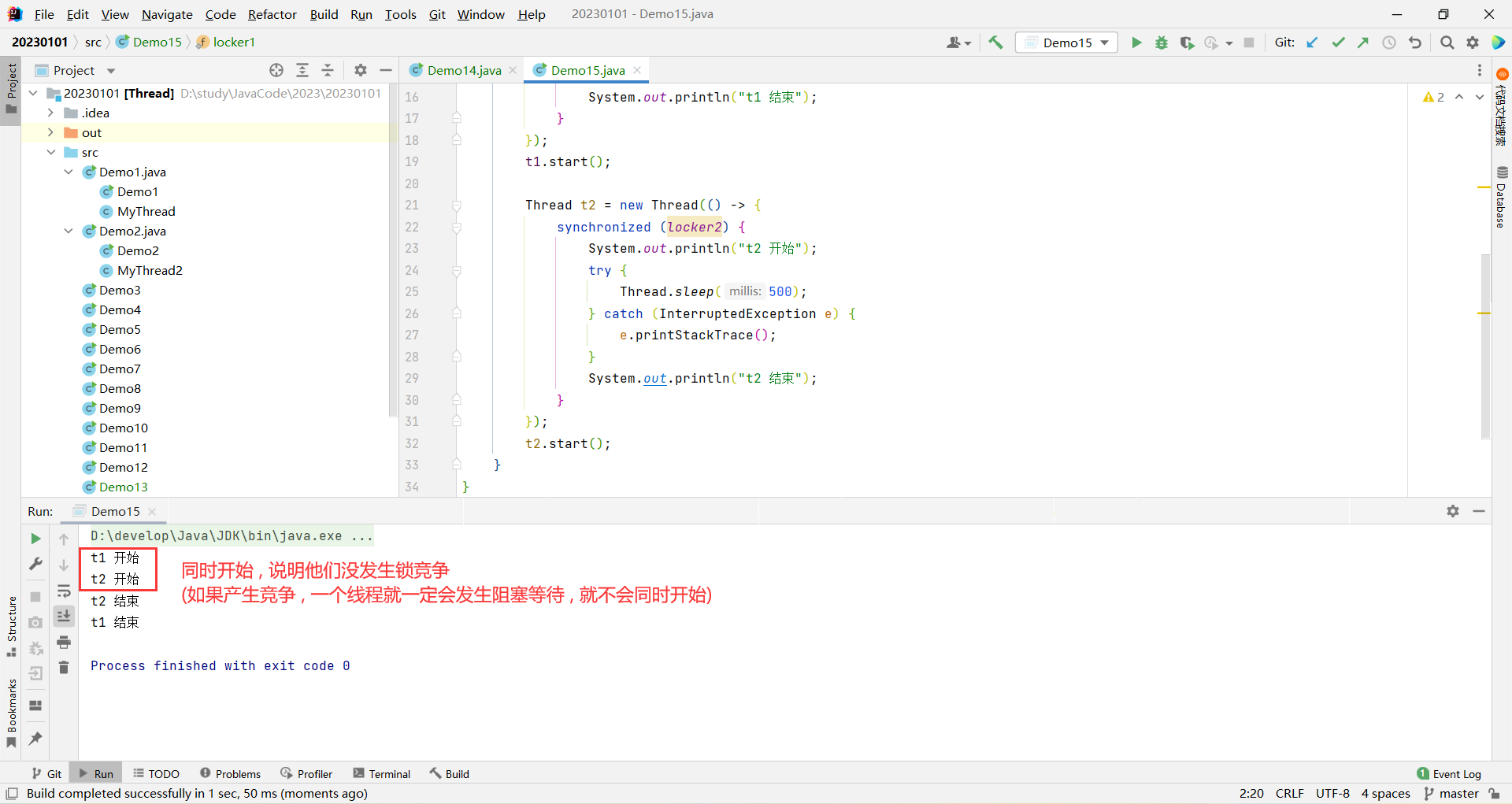1512x804 pixels.
Task: Start debugging with the bug icon
Action: click(1162, 43)
